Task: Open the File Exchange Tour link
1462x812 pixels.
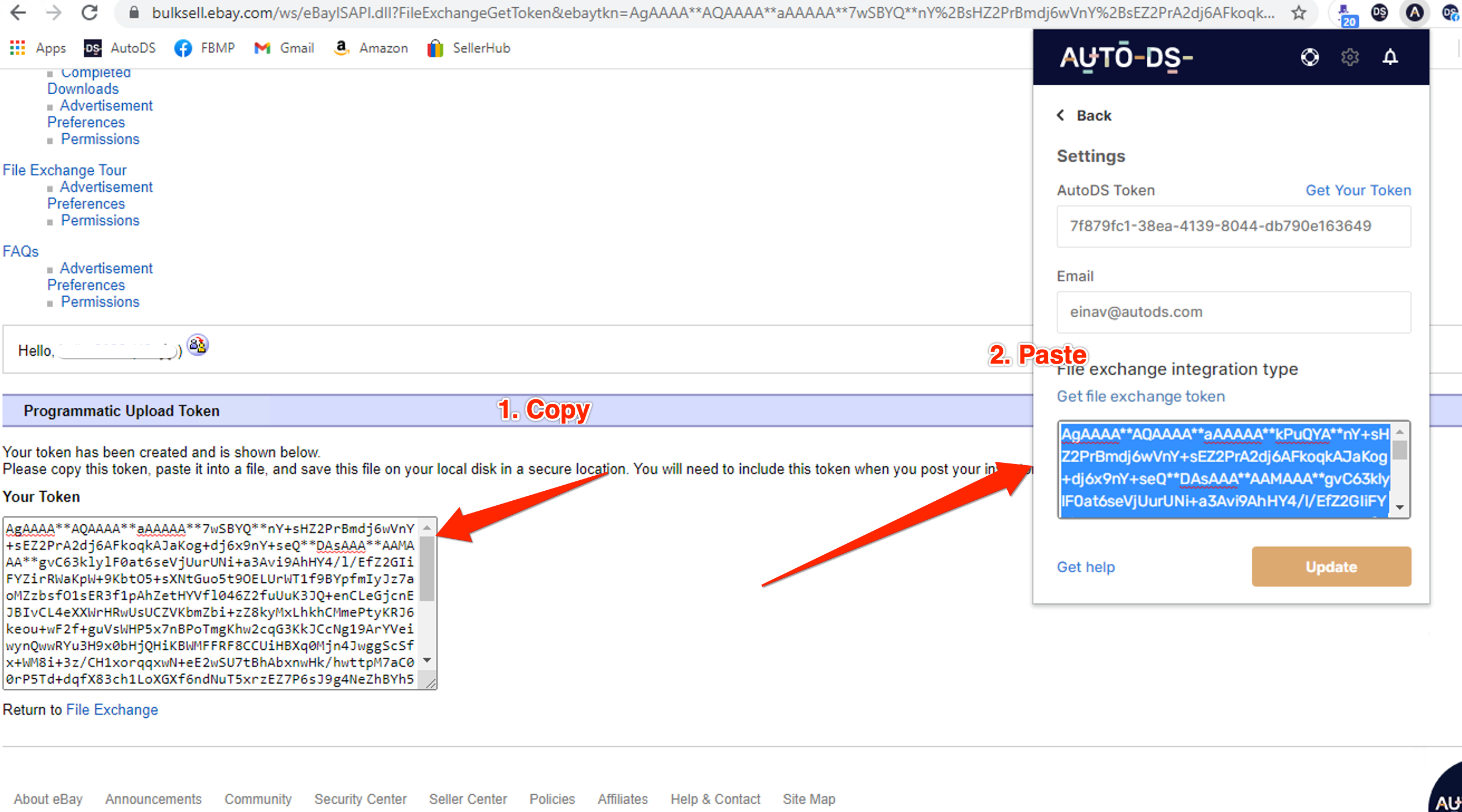Action: click(x=64, y=170)
